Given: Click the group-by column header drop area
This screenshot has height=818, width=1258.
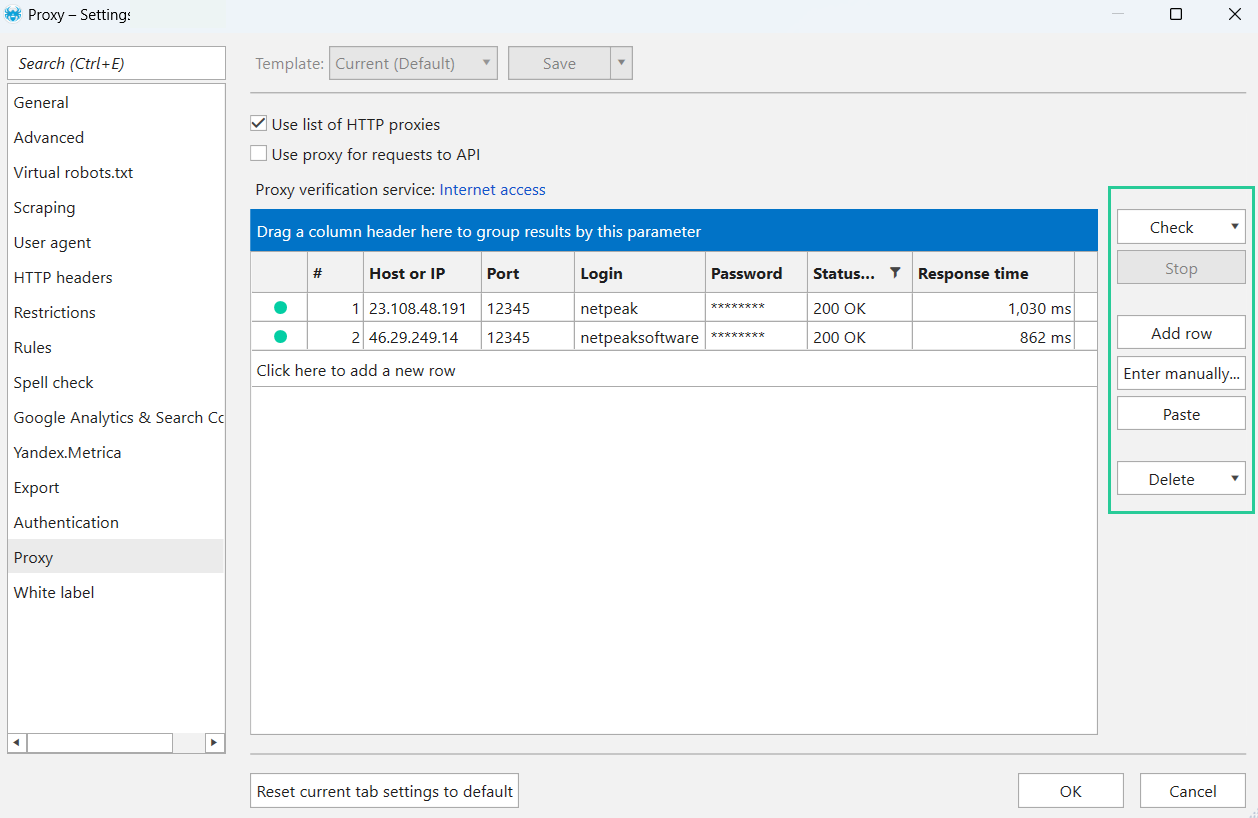Looking at the screenshot, I should (x=674, y=231).
